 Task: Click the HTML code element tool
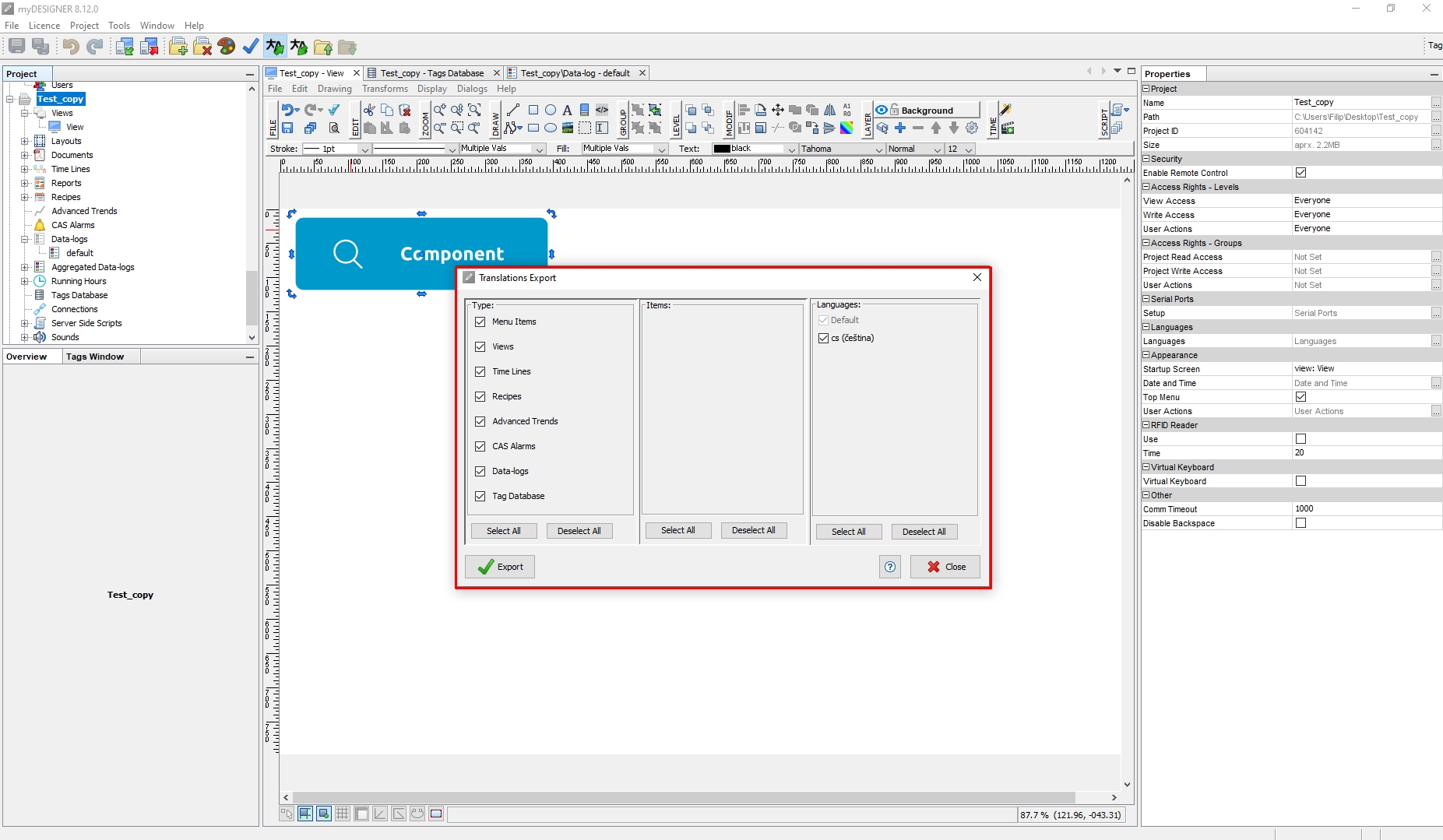click(602, 110)
